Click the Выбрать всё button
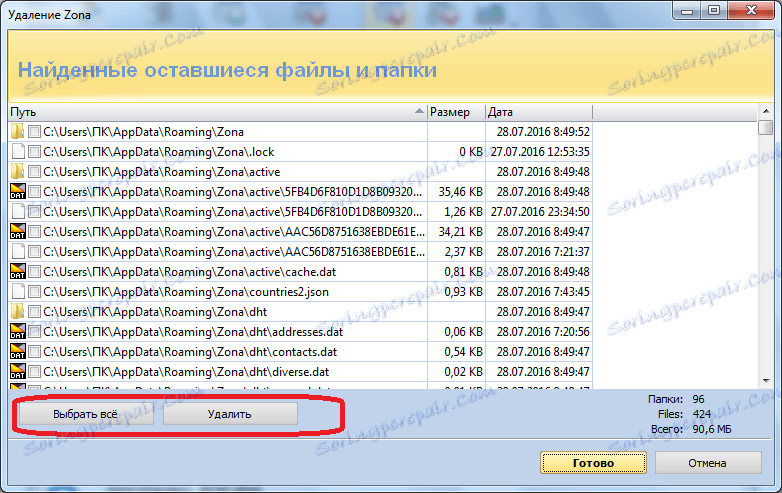Viewport: 782px width, 493px height. [x=86, y=414]
